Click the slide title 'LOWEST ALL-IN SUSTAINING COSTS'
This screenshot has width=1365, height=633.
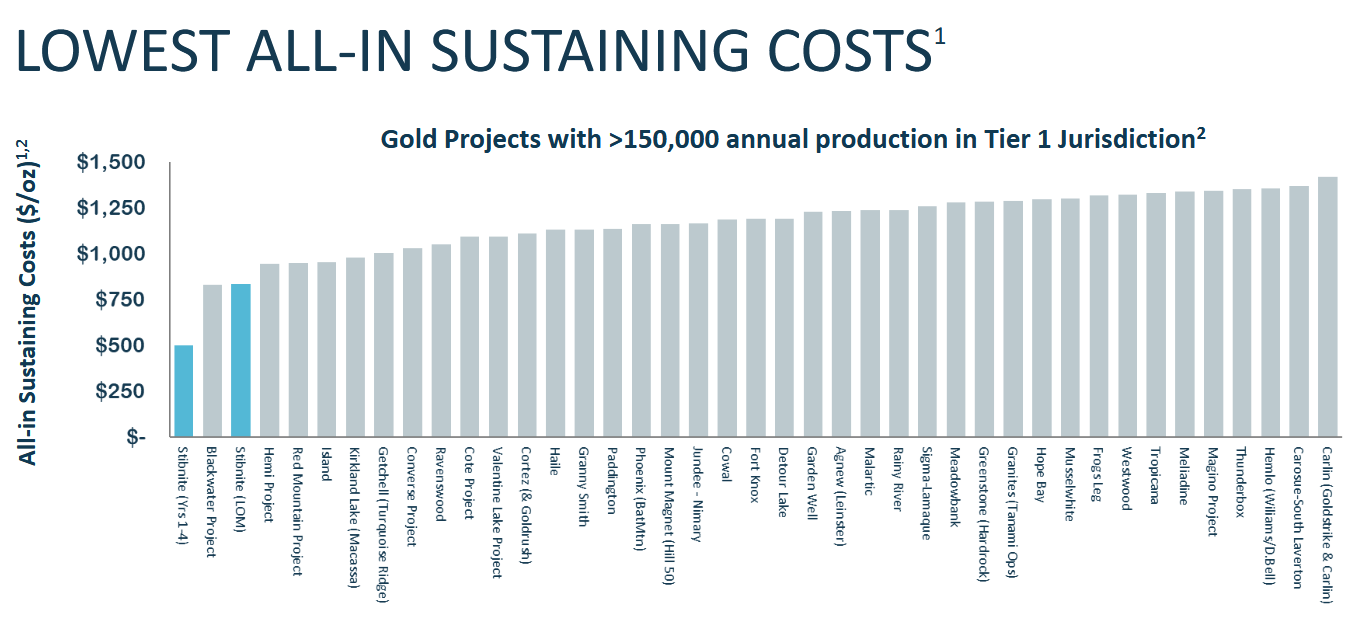[480, 51]
